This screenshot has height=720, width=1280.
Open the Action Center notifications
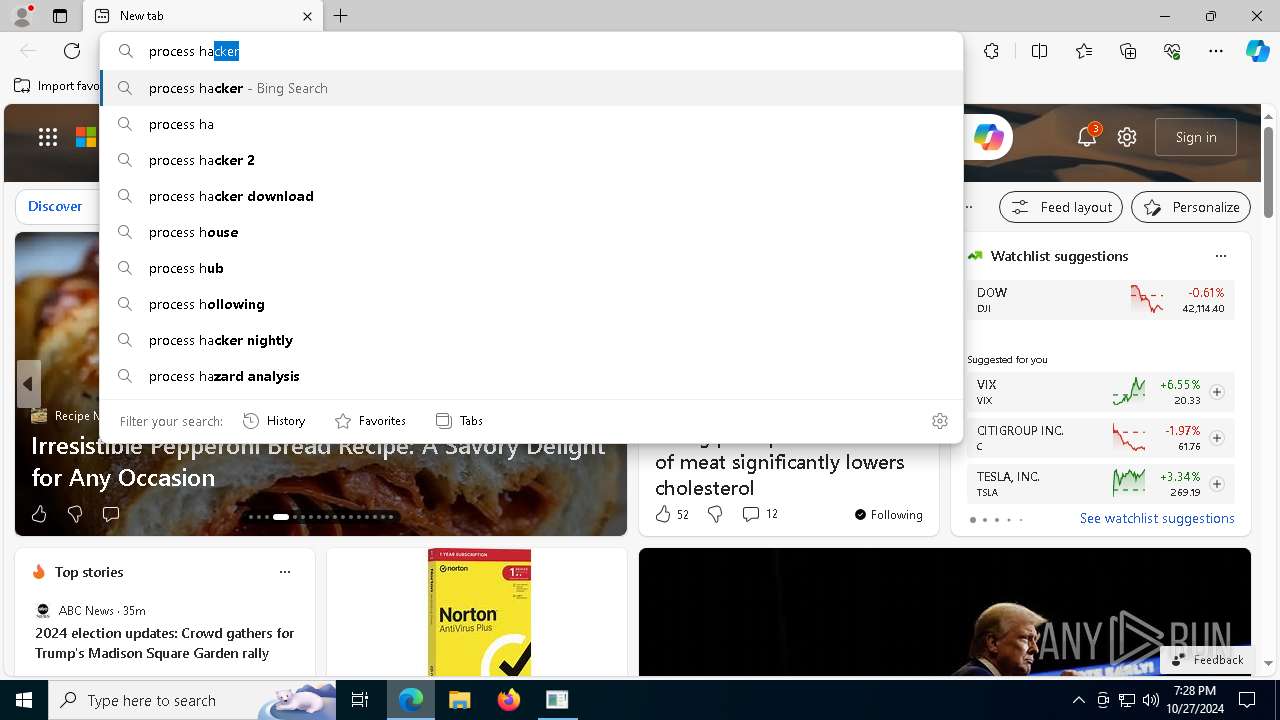tap(1247, 700)
